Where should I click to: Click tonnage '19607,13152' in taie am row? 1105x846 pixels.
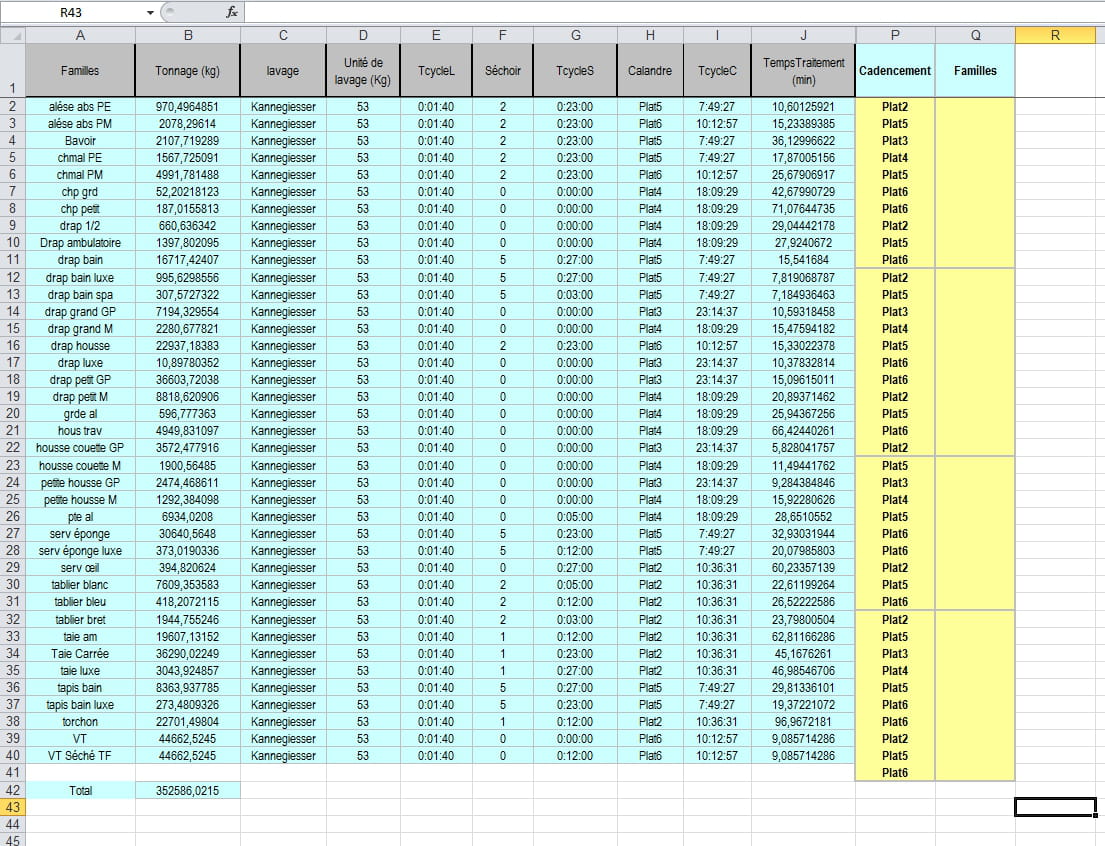pyautogui.click(x=187, y=637)
